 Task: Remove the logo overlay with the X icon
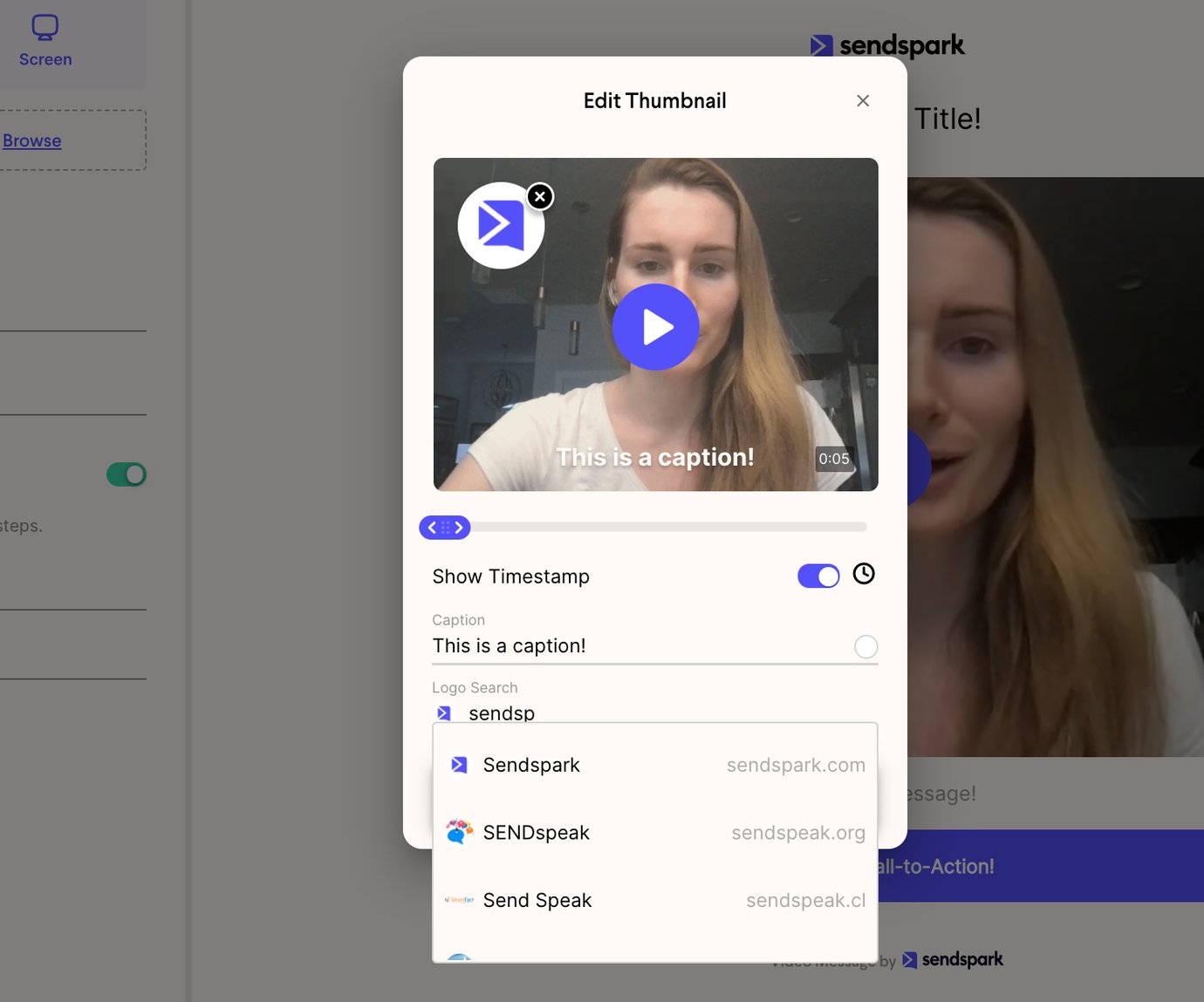pos(539,196)
